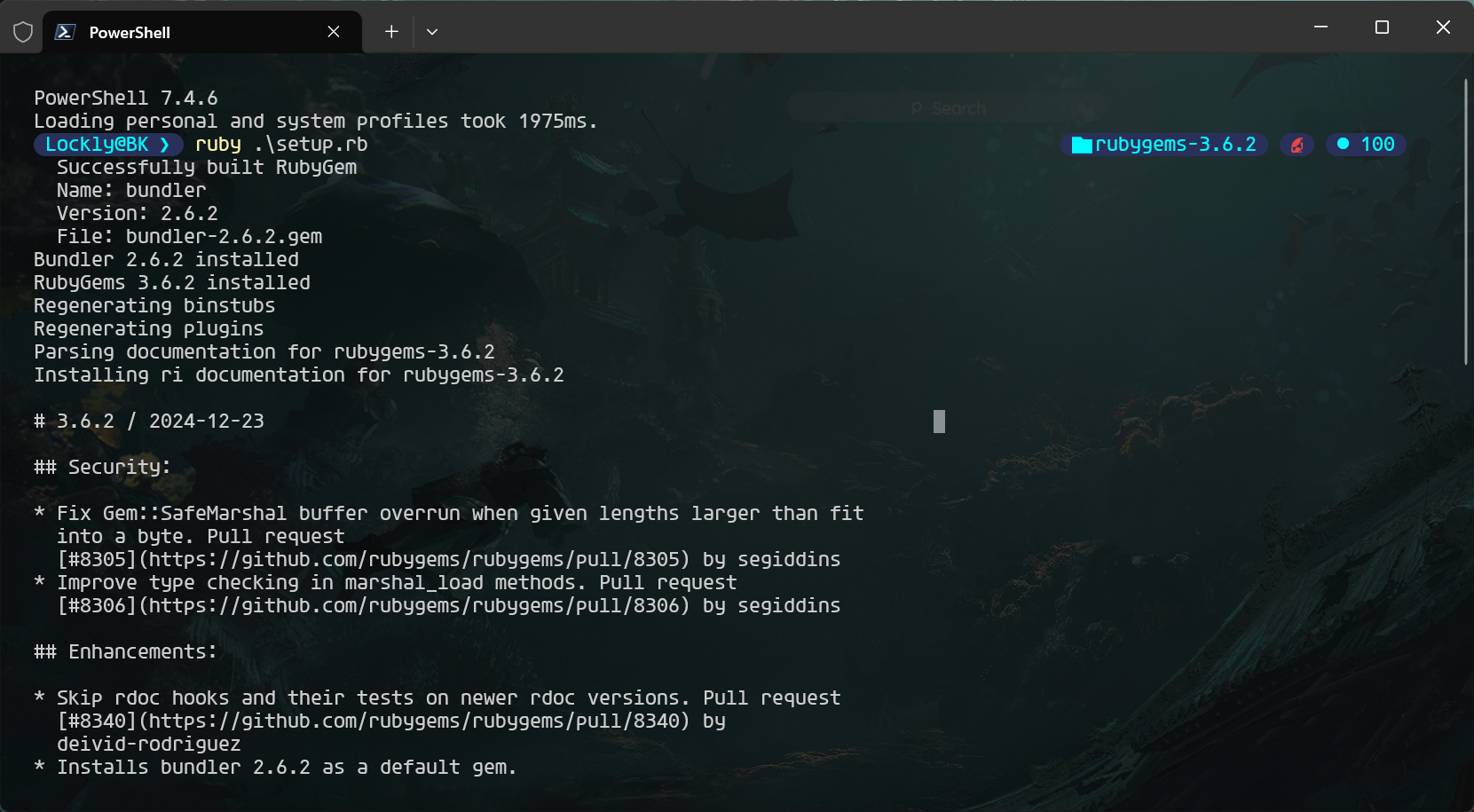Image resolution: width=1474 pixels, height=812 pixels.
Task: Click the '# 3.6.2 / 2024-12-23' line
Action: [x=149, y=422]
